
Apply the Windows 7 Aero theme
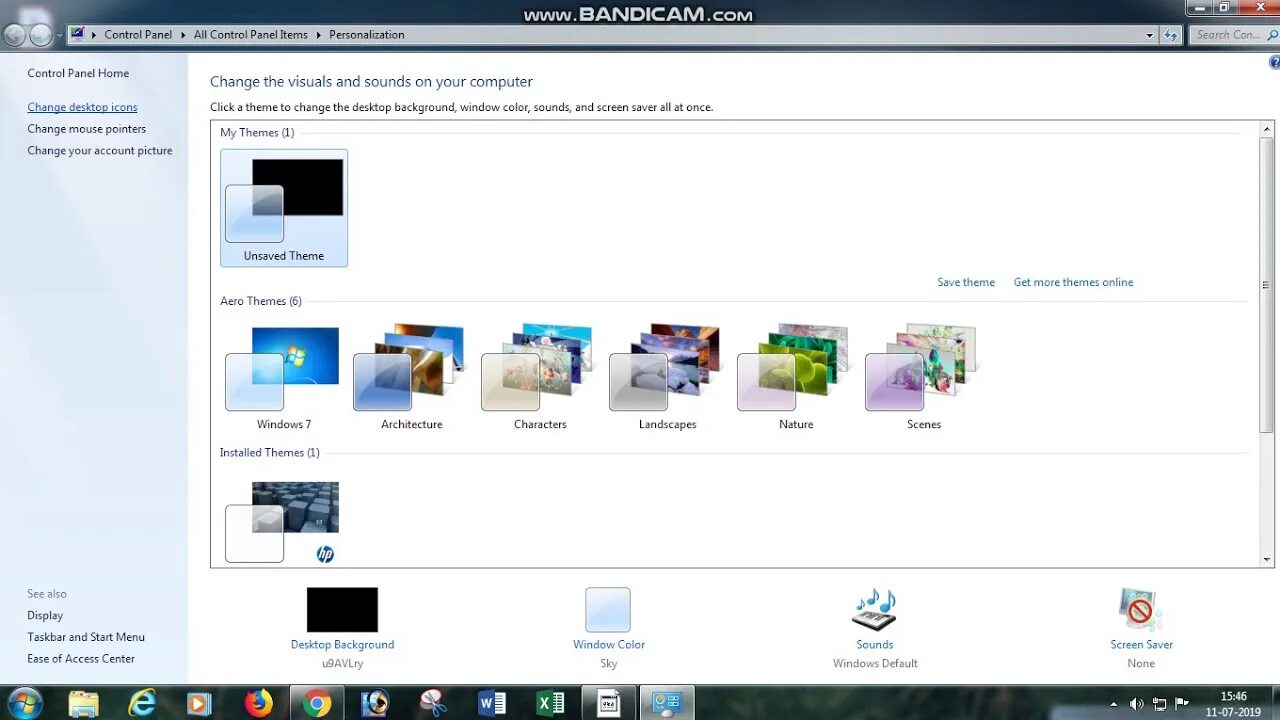(x=284, y=376)
